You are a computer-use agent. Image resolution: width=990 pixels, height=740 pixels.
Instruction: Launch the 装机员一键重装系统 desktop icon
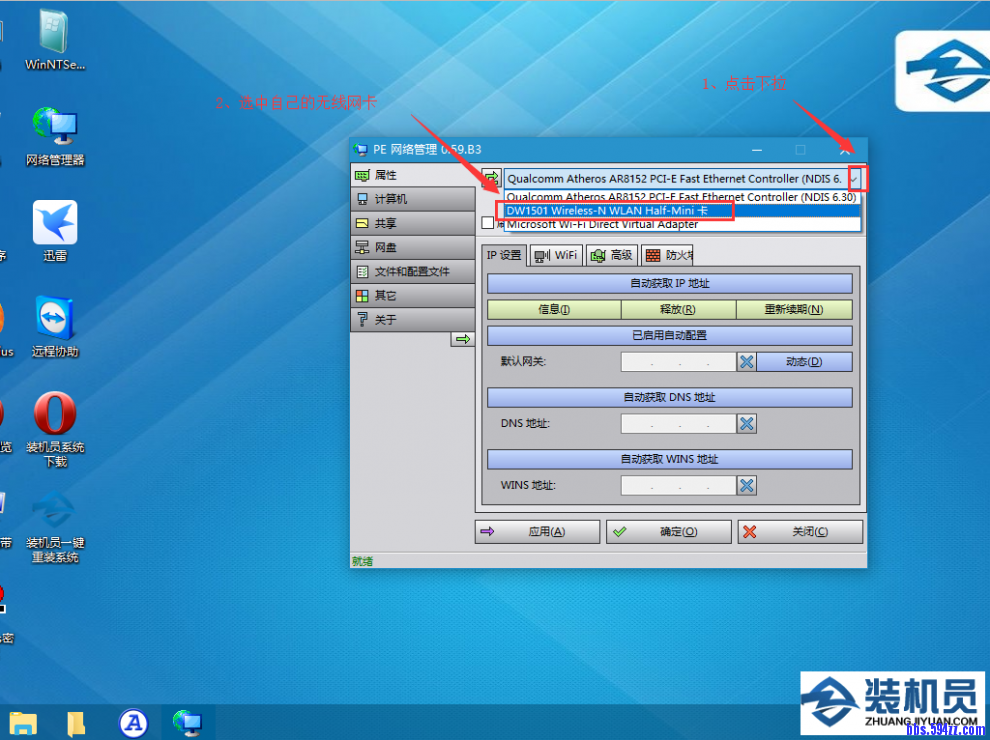coord(54,510)
